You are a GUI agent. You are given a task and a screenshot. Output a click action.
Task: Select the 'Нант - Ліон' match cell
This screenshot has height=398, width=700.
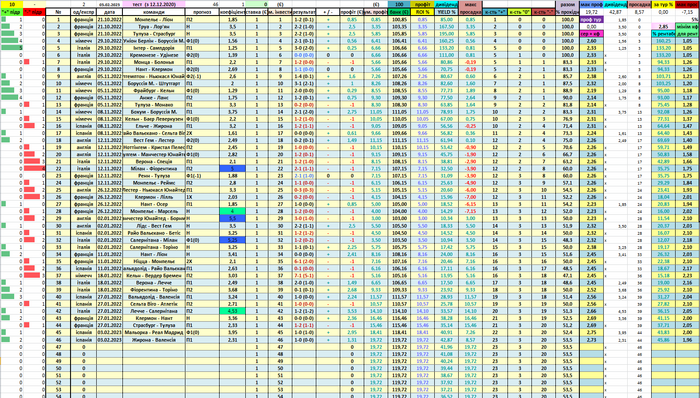pos(154,254)
